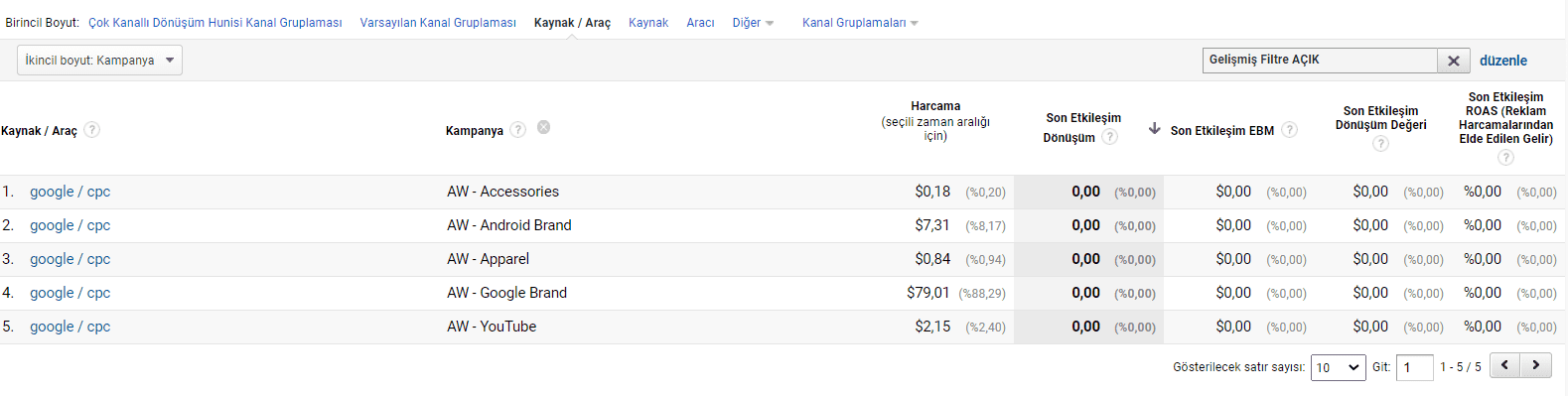This screenshot has height=396, width=1568.
Task: Remove Kampanya secondary dimension with x icon
Action: click(x=544, y=127)
